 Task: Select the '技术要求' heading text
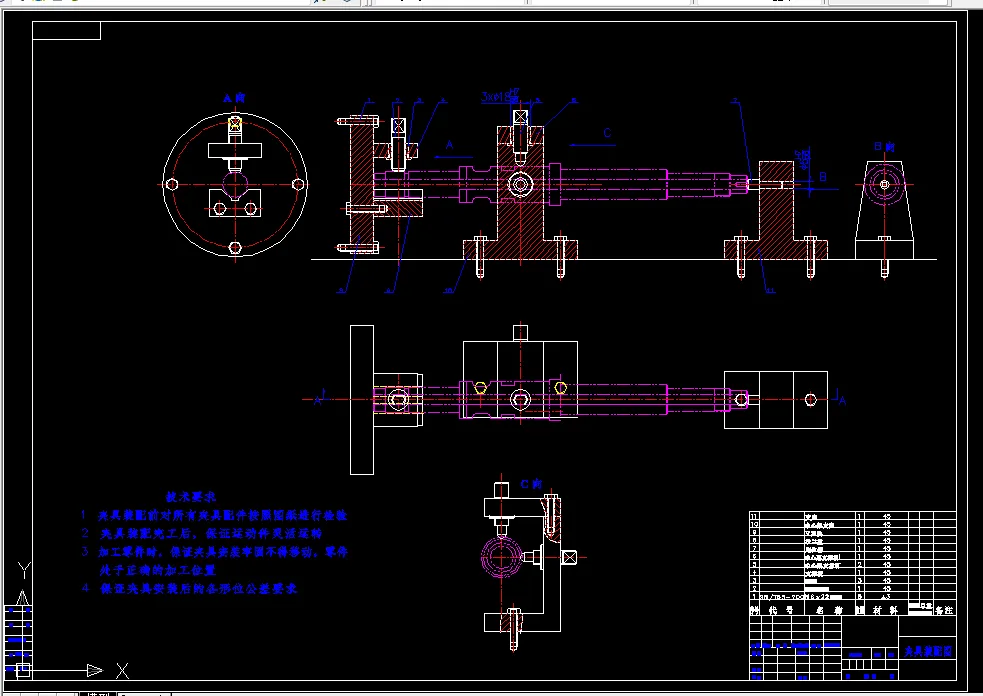coord(191,497)
